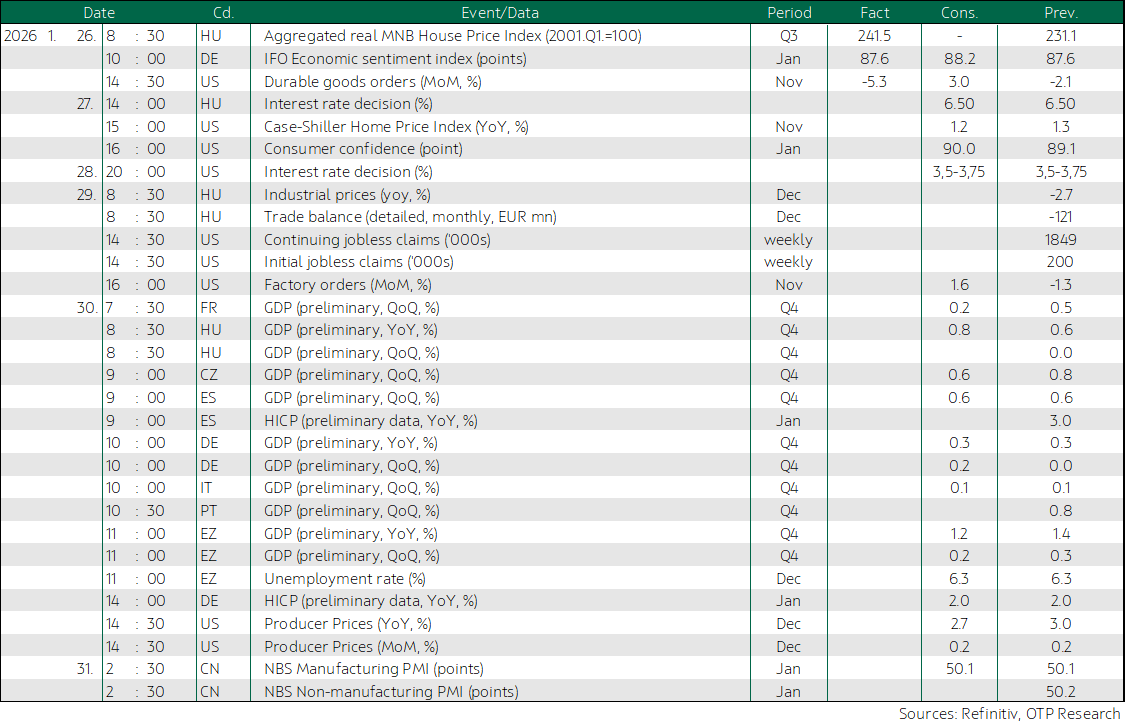Viewport: 1126px width, 726px height.
Task: Click the Trade balance (detailed, monthly) entry
Action: 410,217
